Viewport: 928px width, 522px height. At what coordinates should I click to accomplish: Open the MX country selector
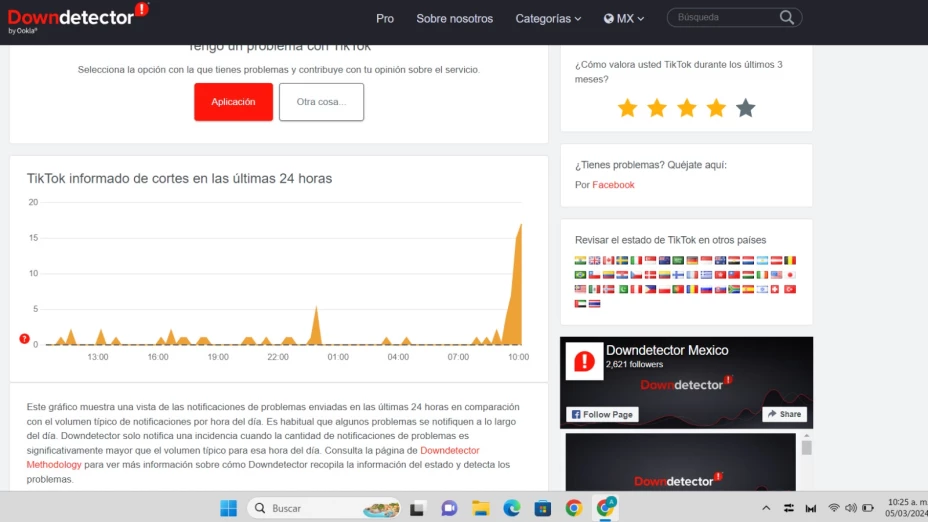tap(624, 18)
